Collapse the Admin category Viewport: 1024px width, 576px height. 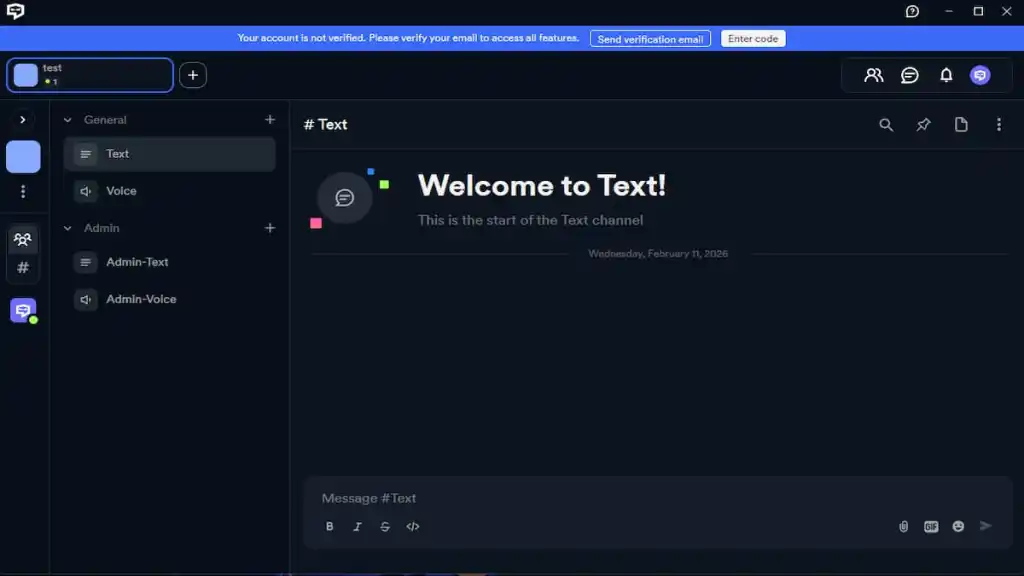(x=96, y=227)
